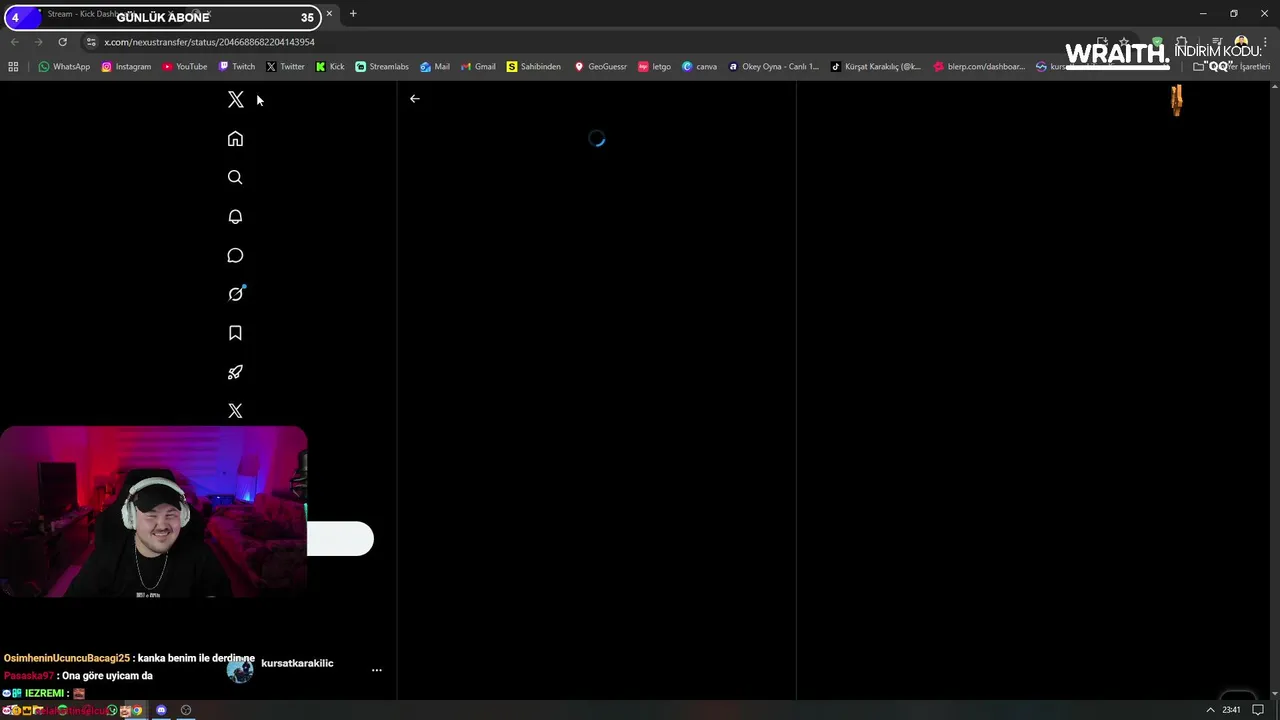Open the account options three-dots next to kursatkarakilic
The width and height of the screenshot is (1280, 720).
tap(376, 670)
